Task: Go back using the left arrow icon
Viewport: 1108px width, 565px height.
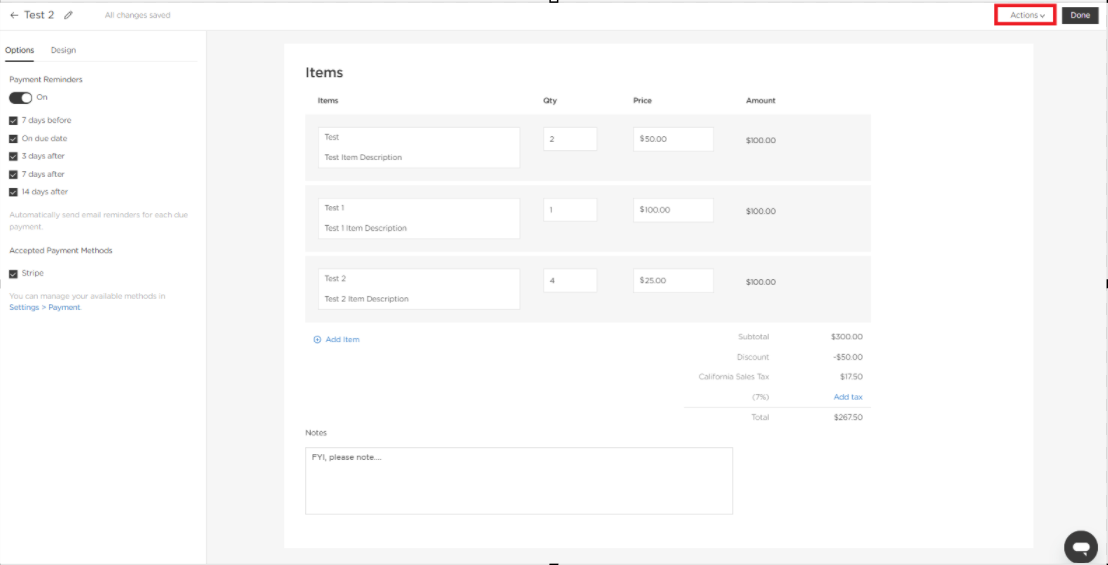Action: click(x=14, y=15)
